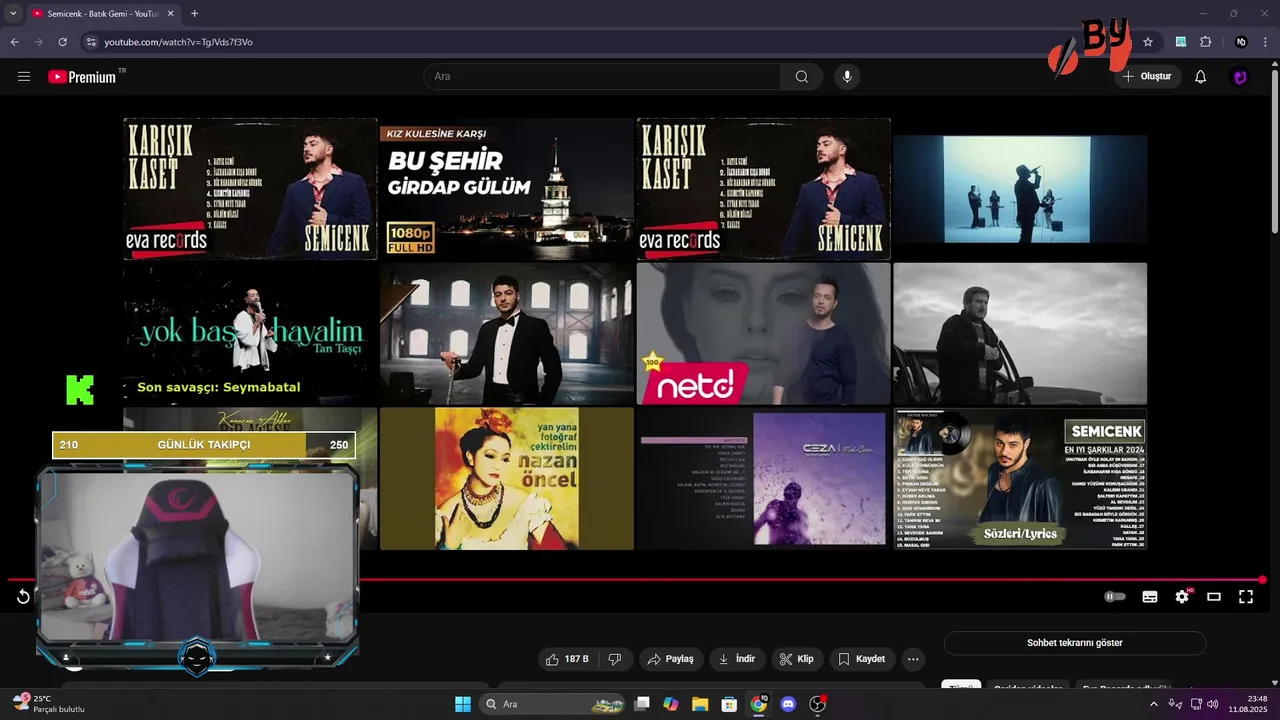Click Sohbet tekrarını göster button
Image resolution: width=1280 pixels, height=720 pixels.
(x=1075, y=643)
